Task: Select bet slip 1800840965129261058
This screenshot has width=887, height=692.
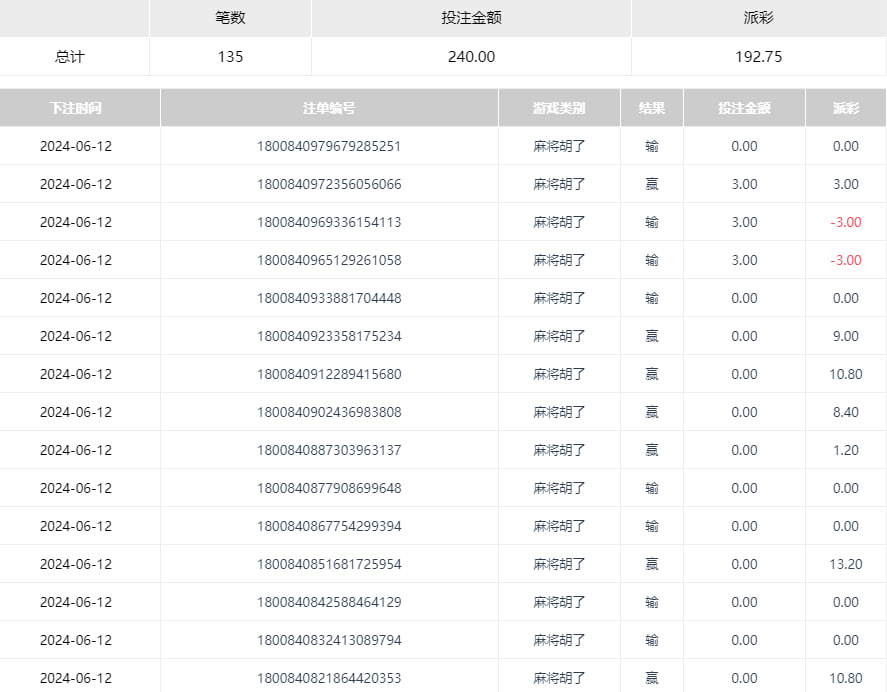Action: point(329,260)
